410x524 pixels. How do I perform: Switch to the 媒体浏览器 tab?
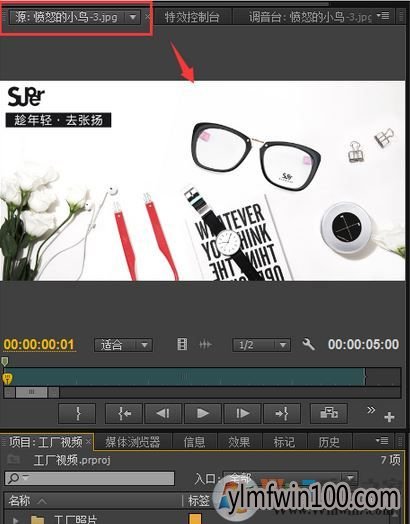click(133, 442)
